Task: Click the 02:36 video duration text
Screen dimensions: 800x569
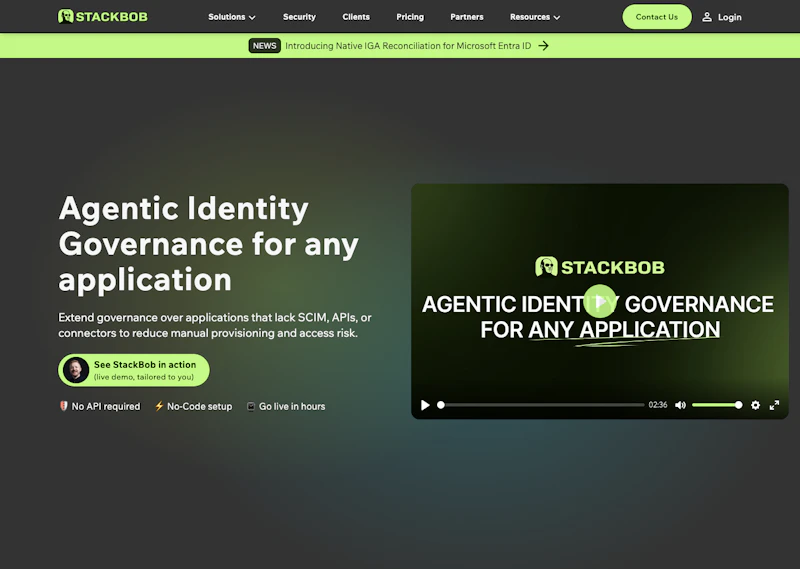Action: click(x=658, y=405)
